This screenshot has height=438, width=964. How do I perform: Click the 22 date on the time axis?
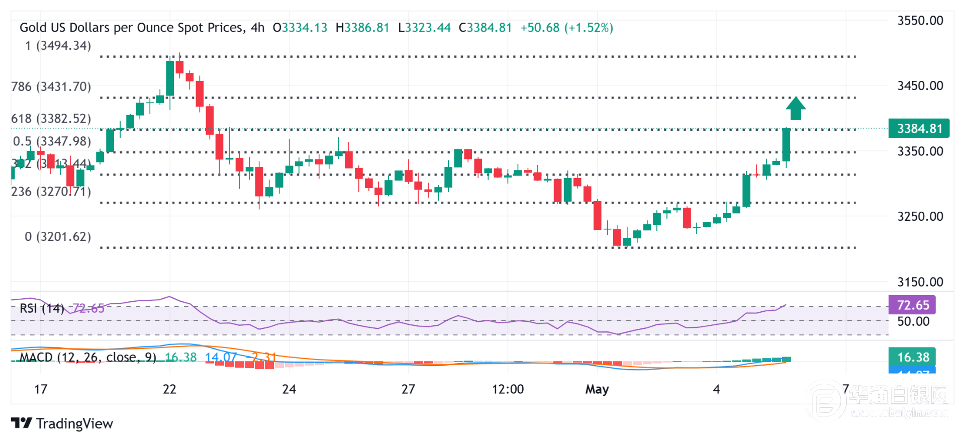pos(170,388)
